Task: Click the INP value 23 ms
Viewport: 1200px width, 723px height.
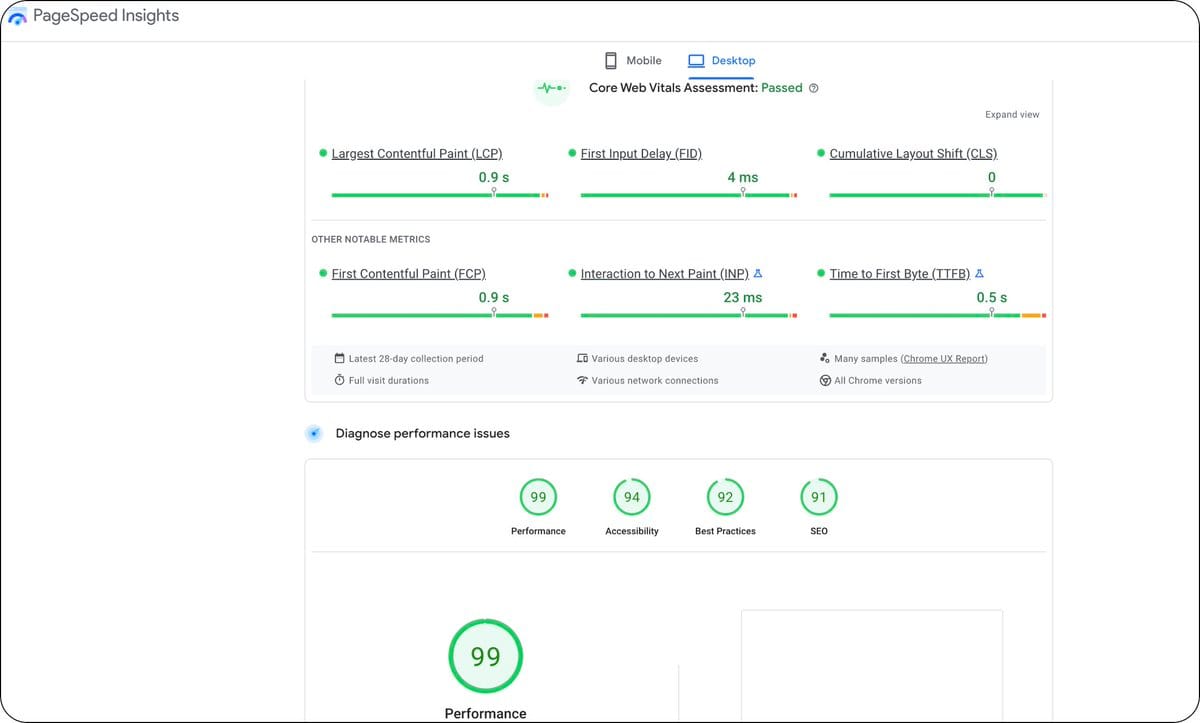Action: [x=742, y=297]
